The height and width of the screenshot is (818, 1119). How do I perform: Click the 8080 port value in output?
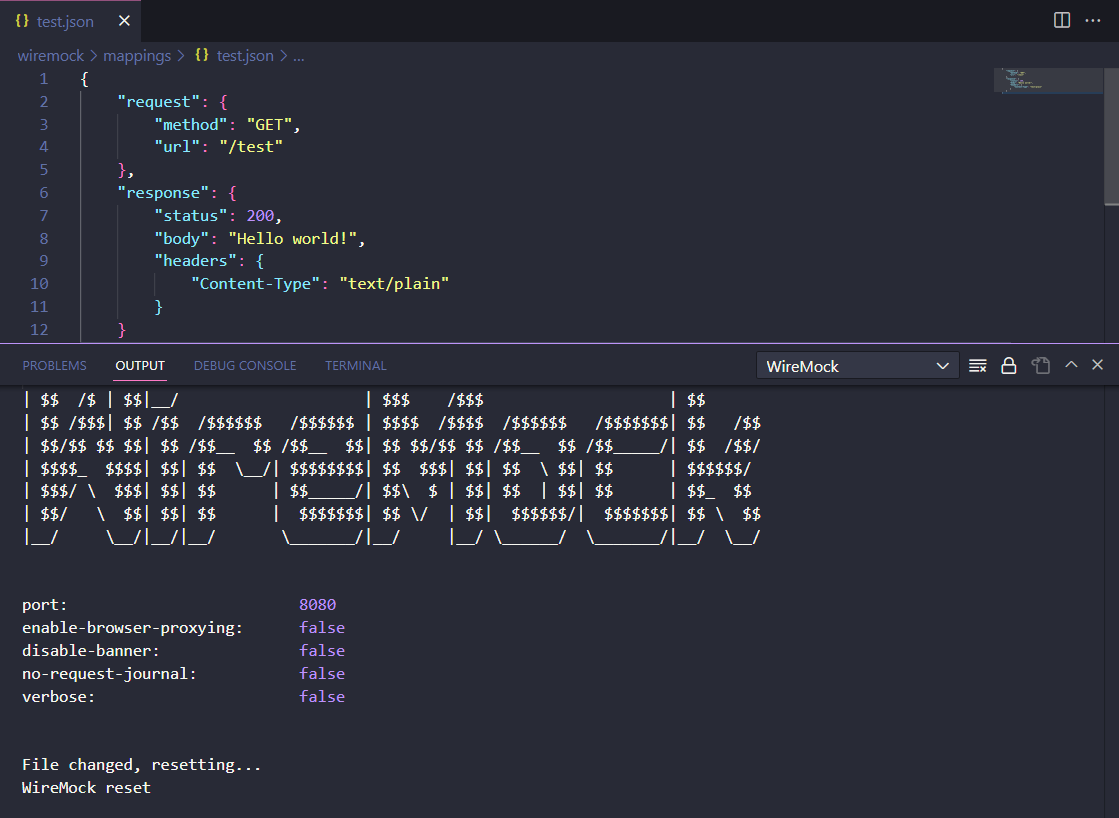(x=318, y=605)
